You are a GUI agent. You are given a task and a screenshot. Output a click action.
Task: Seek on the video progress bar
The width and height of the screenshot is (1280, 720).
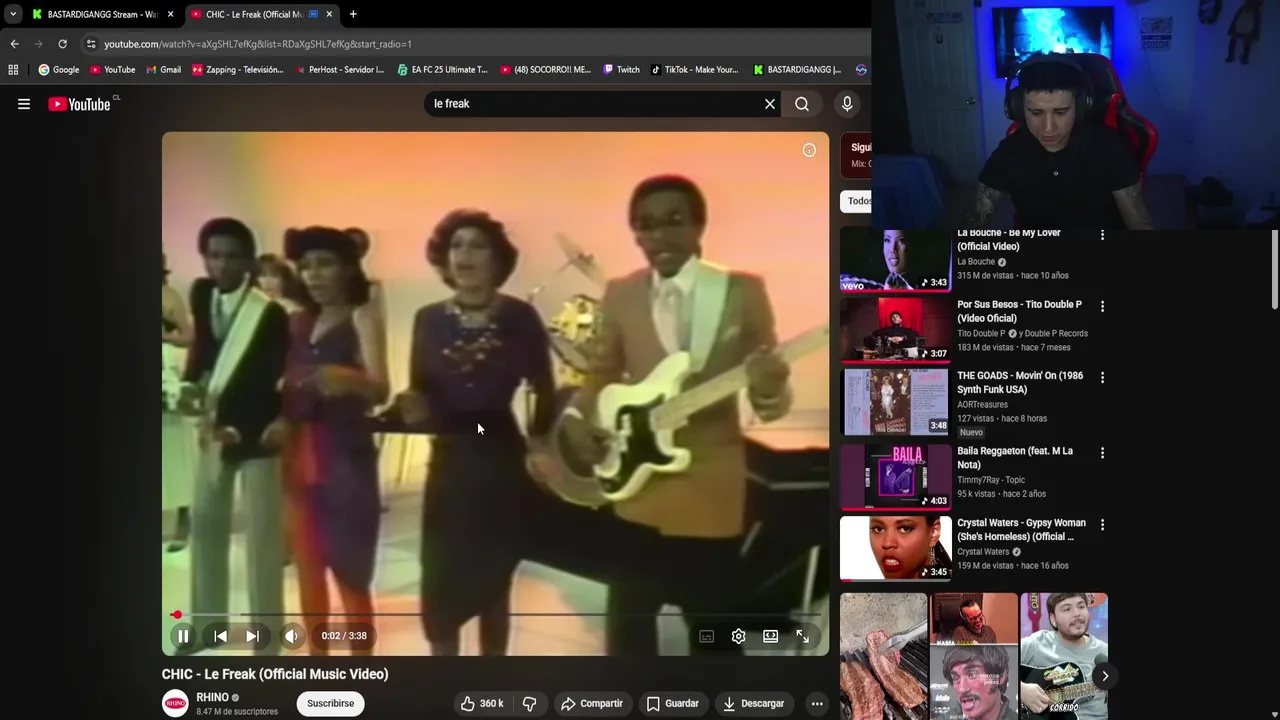coord(495,615)
